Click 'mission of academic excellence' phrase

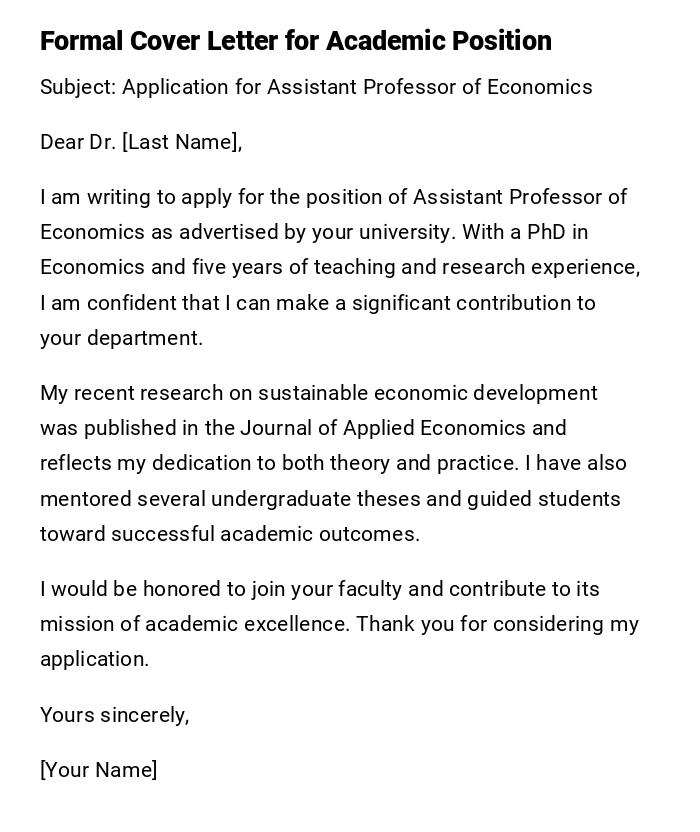coord(194,624)
